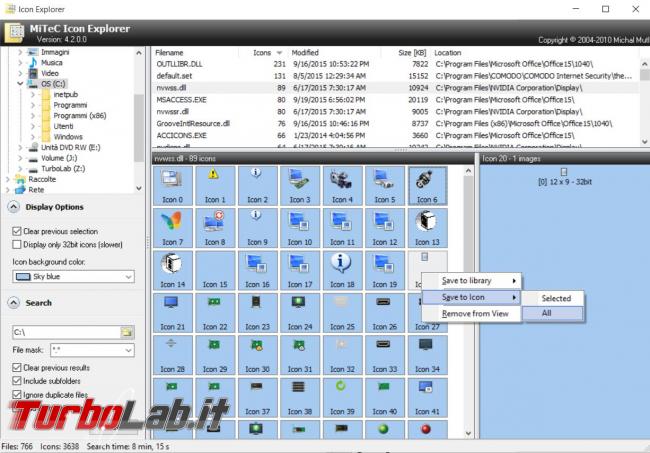The image size is (650, 453).
Task: Select the ACCICONS.EXE file row
Action: point(395,136)
